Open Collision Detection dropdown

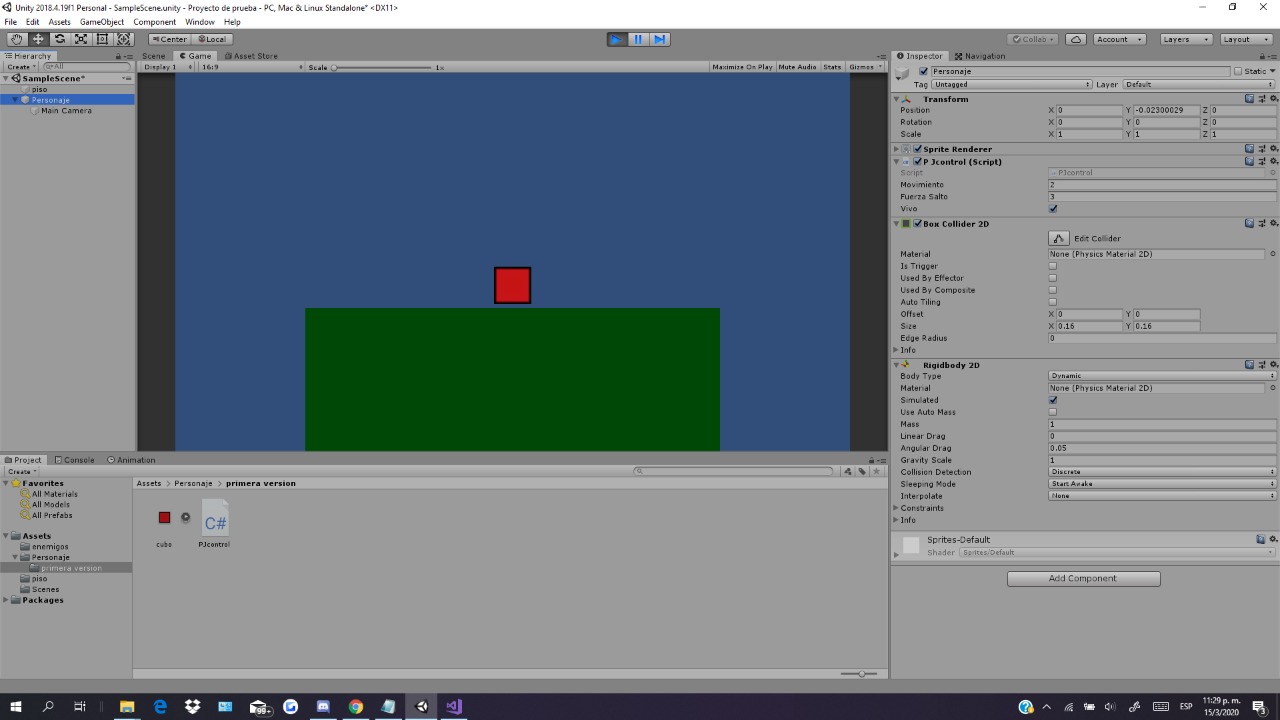click(x=1162, y=472)
